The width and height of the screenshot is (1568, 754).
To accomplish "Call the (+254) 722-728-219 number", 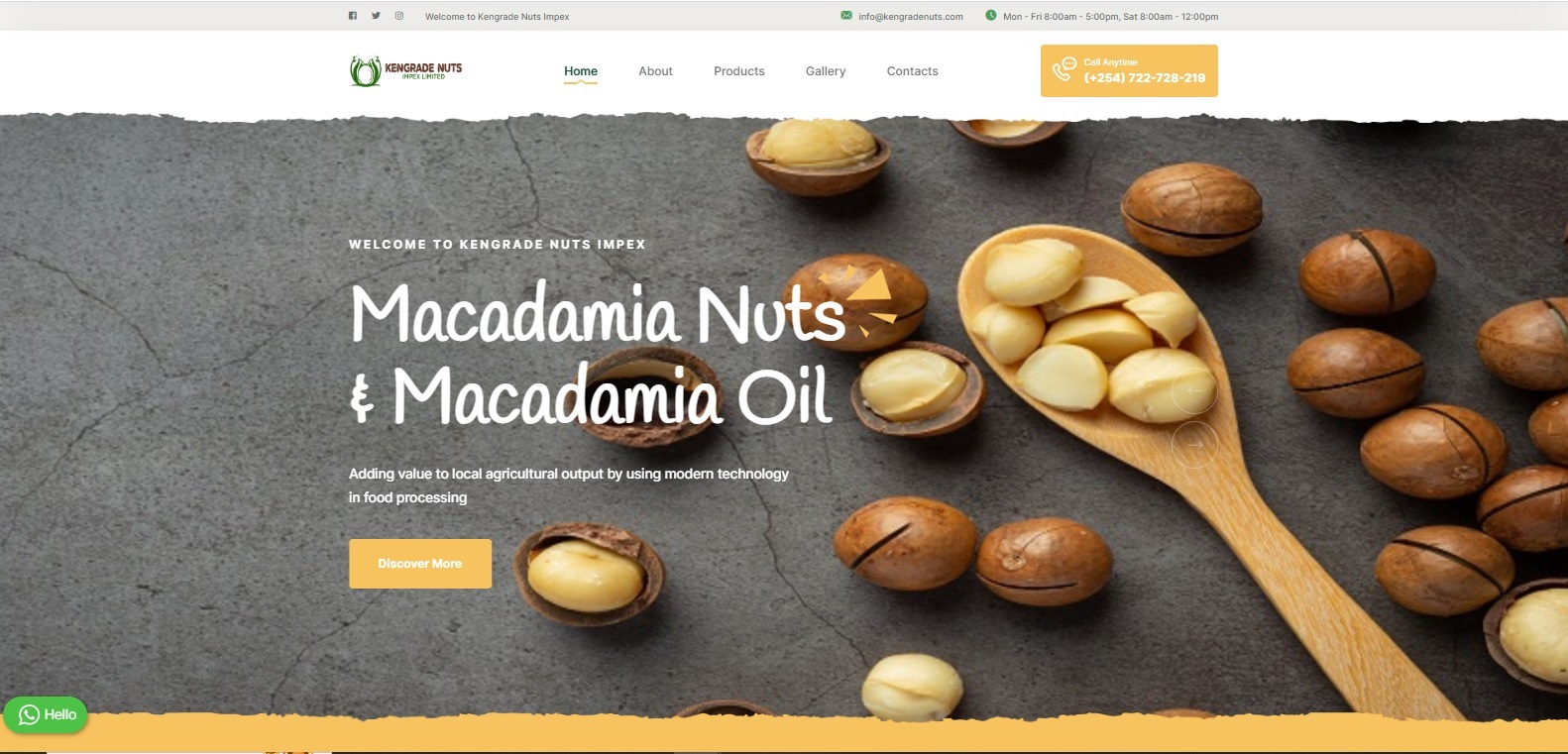I will tap(1145, 77).
